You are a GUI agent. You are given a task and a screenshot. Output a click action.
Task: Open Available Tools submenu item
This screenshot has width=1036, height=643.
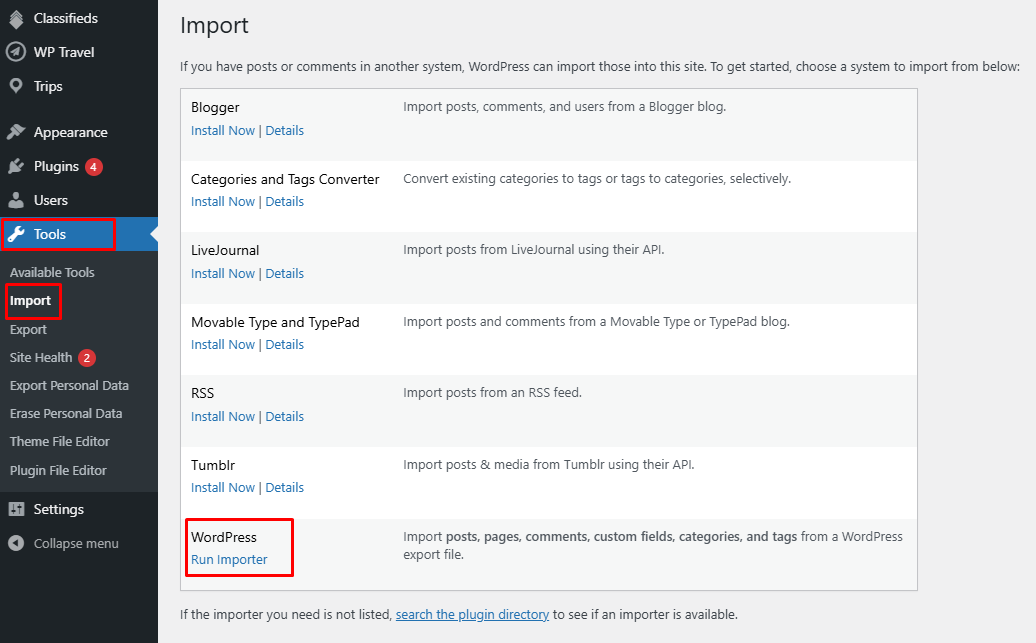coord(52,272)
